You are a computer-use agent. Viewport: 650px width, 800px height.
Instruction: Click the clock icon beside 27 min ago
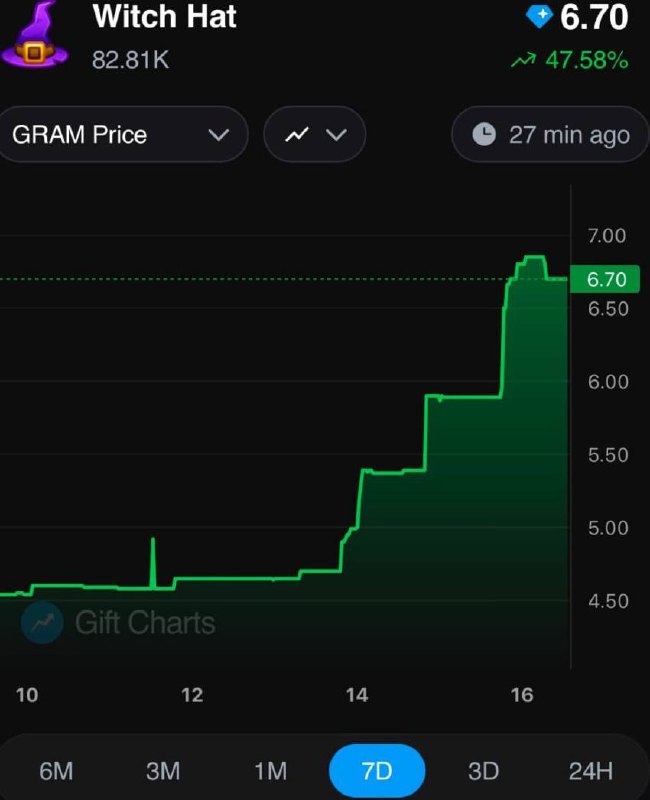click(484, 135)
